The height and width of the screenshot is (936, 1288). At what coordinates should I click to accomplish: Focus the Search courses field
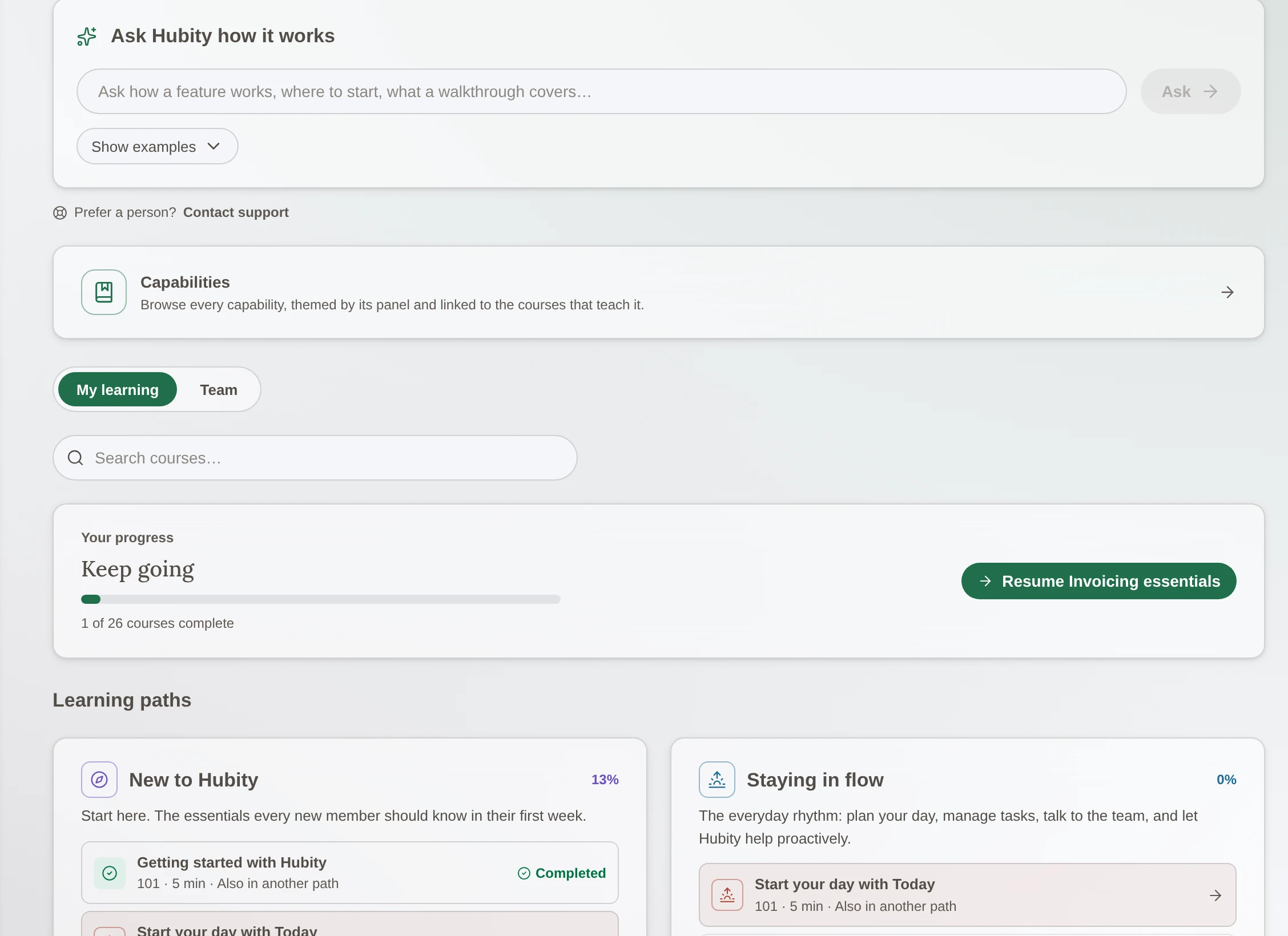point(315,458)
